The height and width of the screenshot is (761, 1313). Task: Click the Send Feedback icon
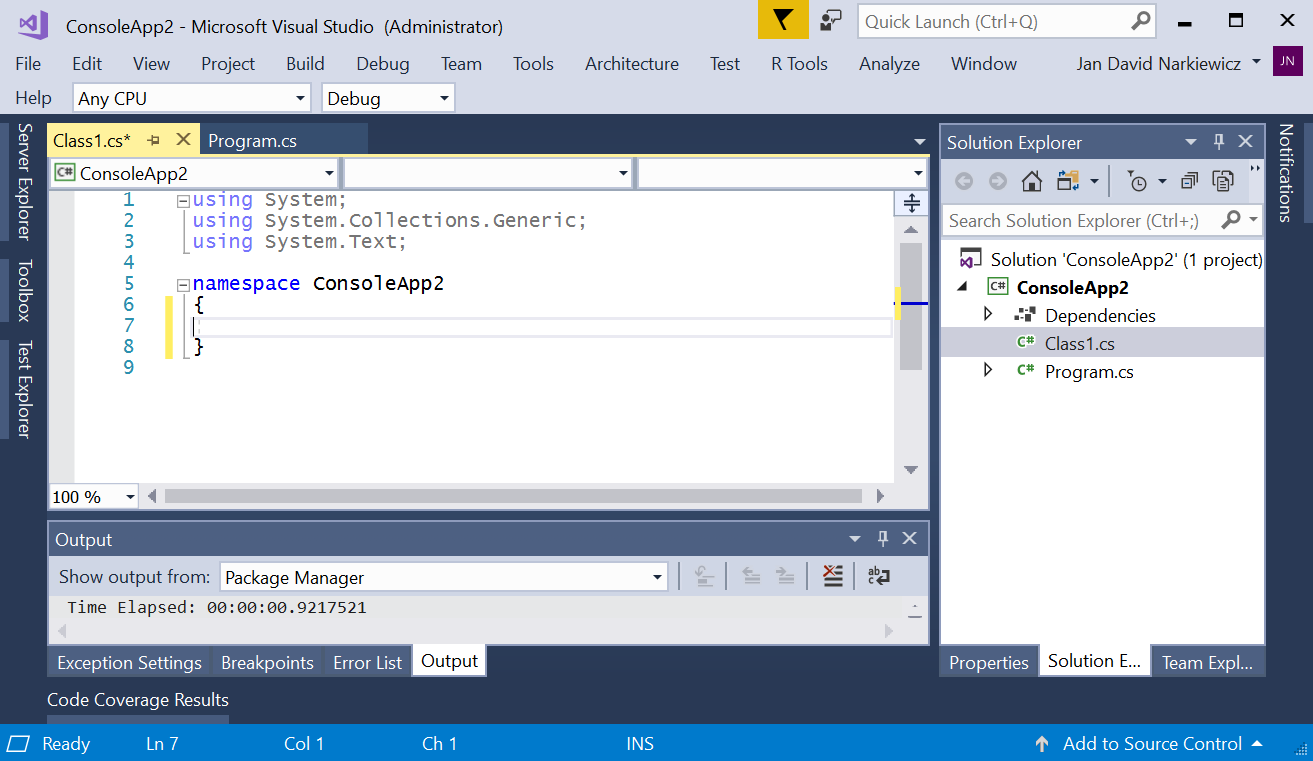(831, 20)
